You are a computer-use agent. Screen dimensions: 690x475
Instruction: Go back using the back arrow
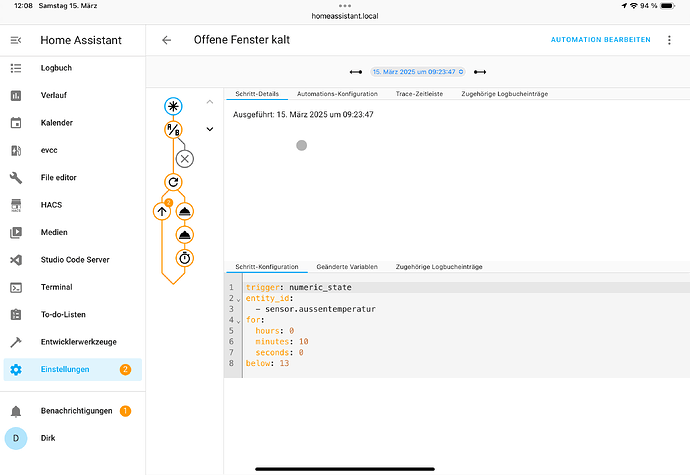(167, 40)
